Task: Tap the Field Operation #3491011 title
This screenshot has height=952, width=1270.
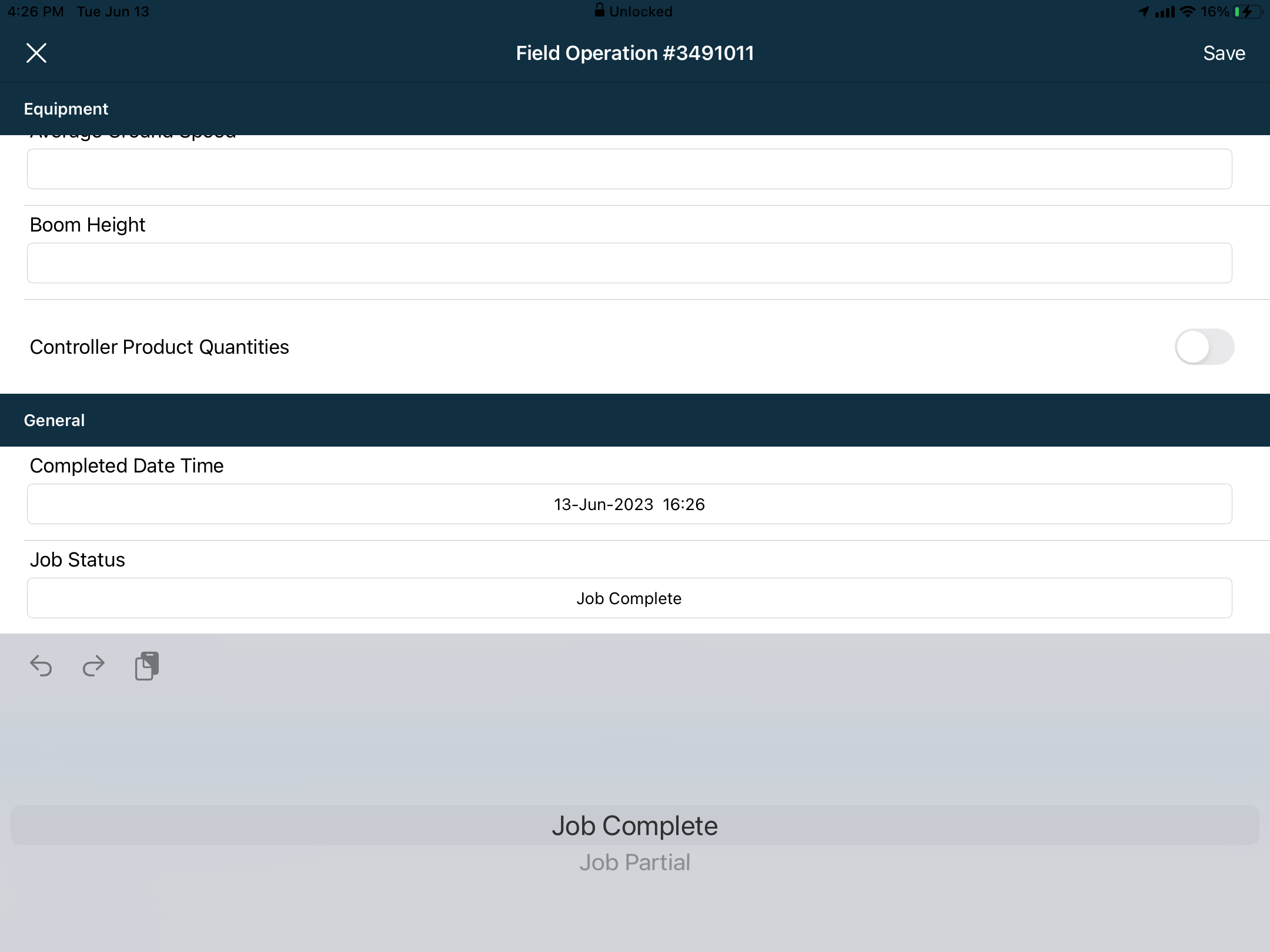Action: point(634,53)
